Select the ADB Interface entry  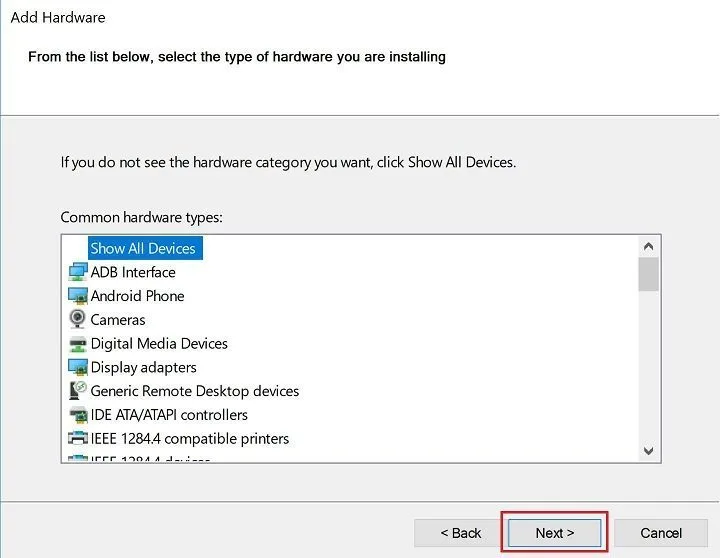pos(133,272)
